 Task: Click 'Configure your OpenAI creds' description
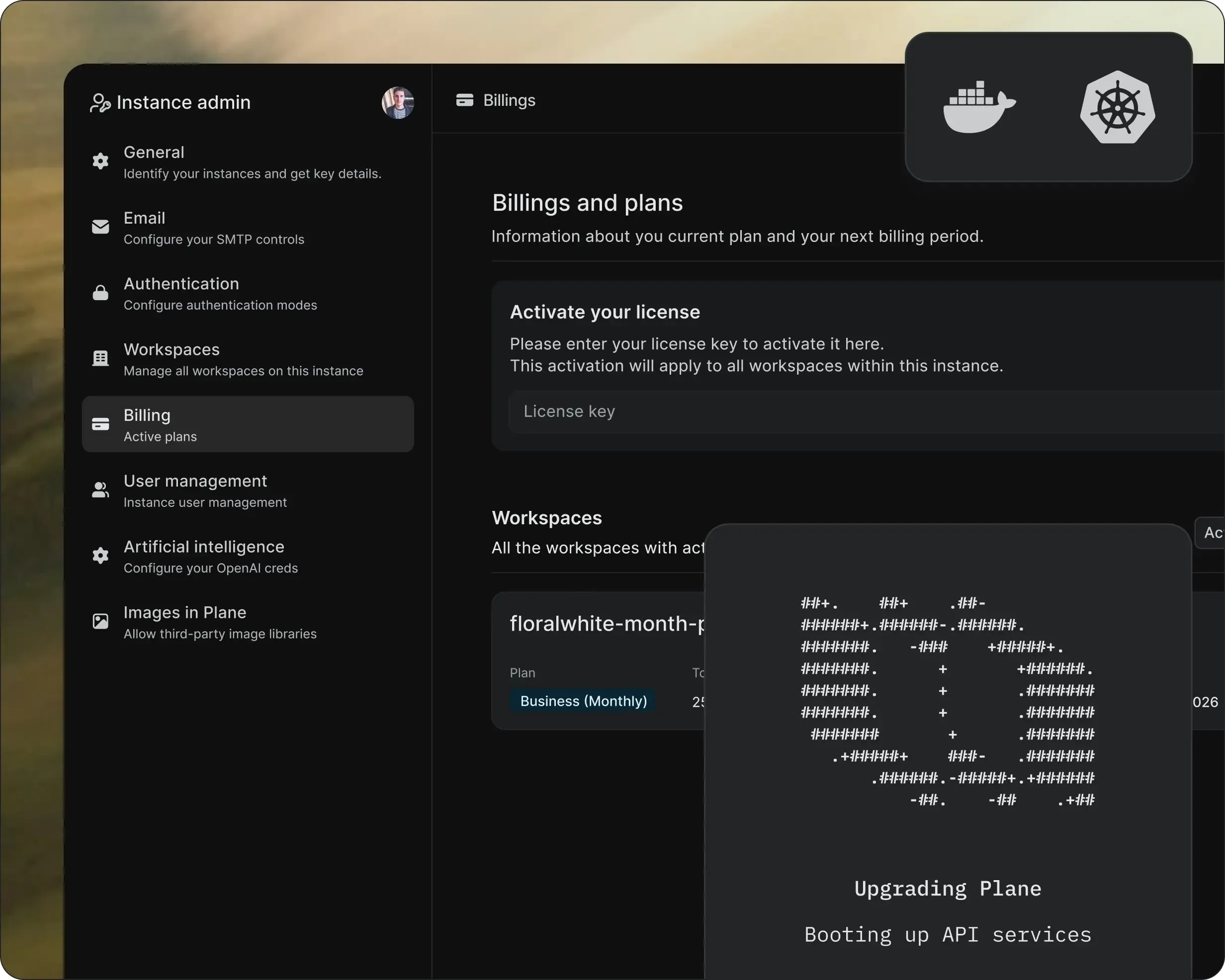(211, 568)
